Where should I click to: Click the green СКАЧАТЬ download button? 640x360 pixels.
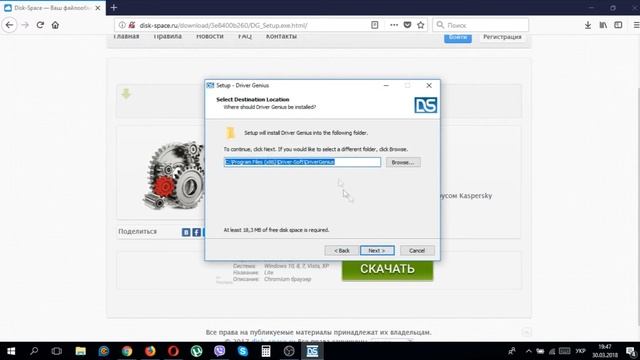(387, 269)
